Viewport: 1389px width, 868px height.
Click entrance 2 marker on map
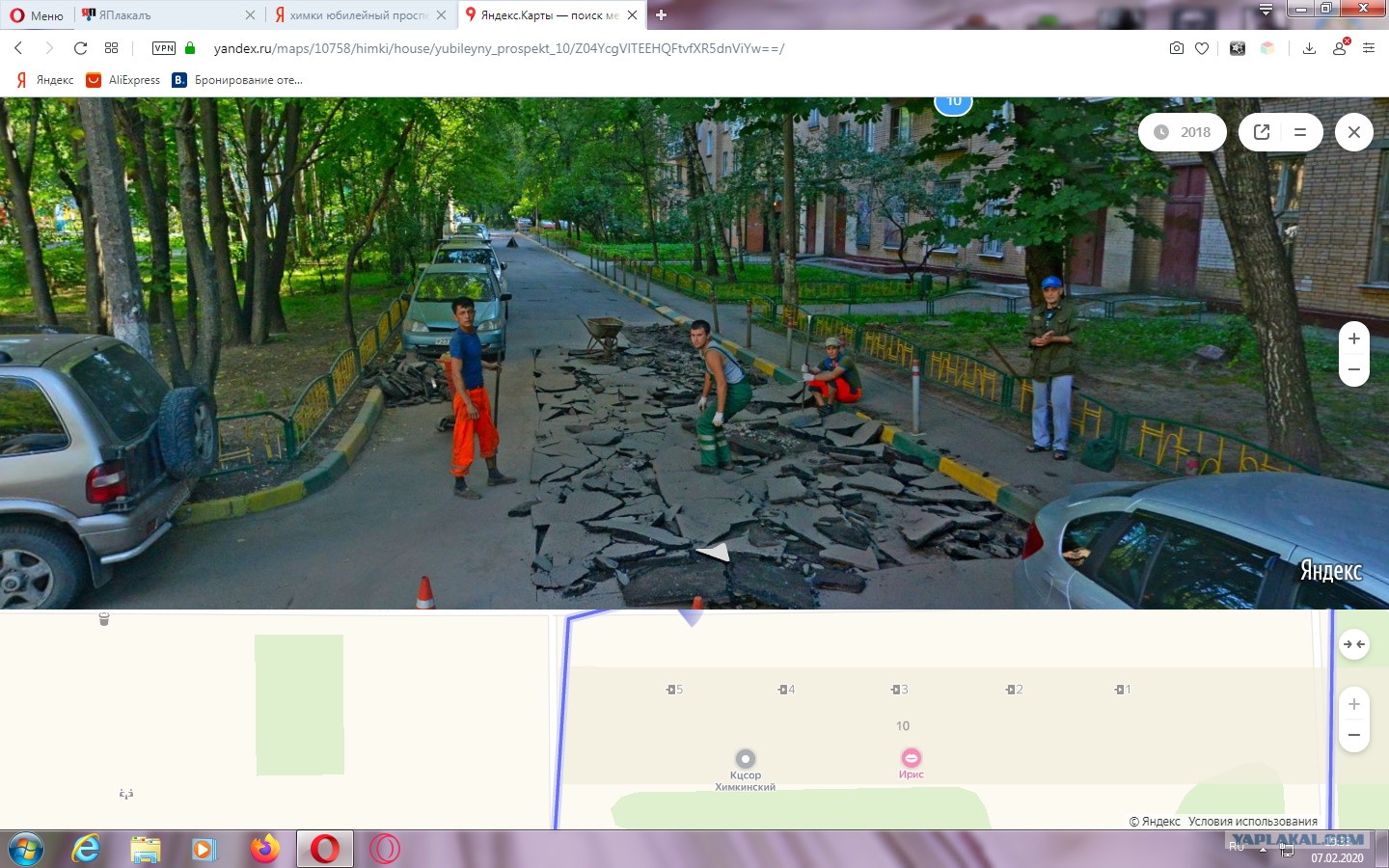tap(1014, 690)
